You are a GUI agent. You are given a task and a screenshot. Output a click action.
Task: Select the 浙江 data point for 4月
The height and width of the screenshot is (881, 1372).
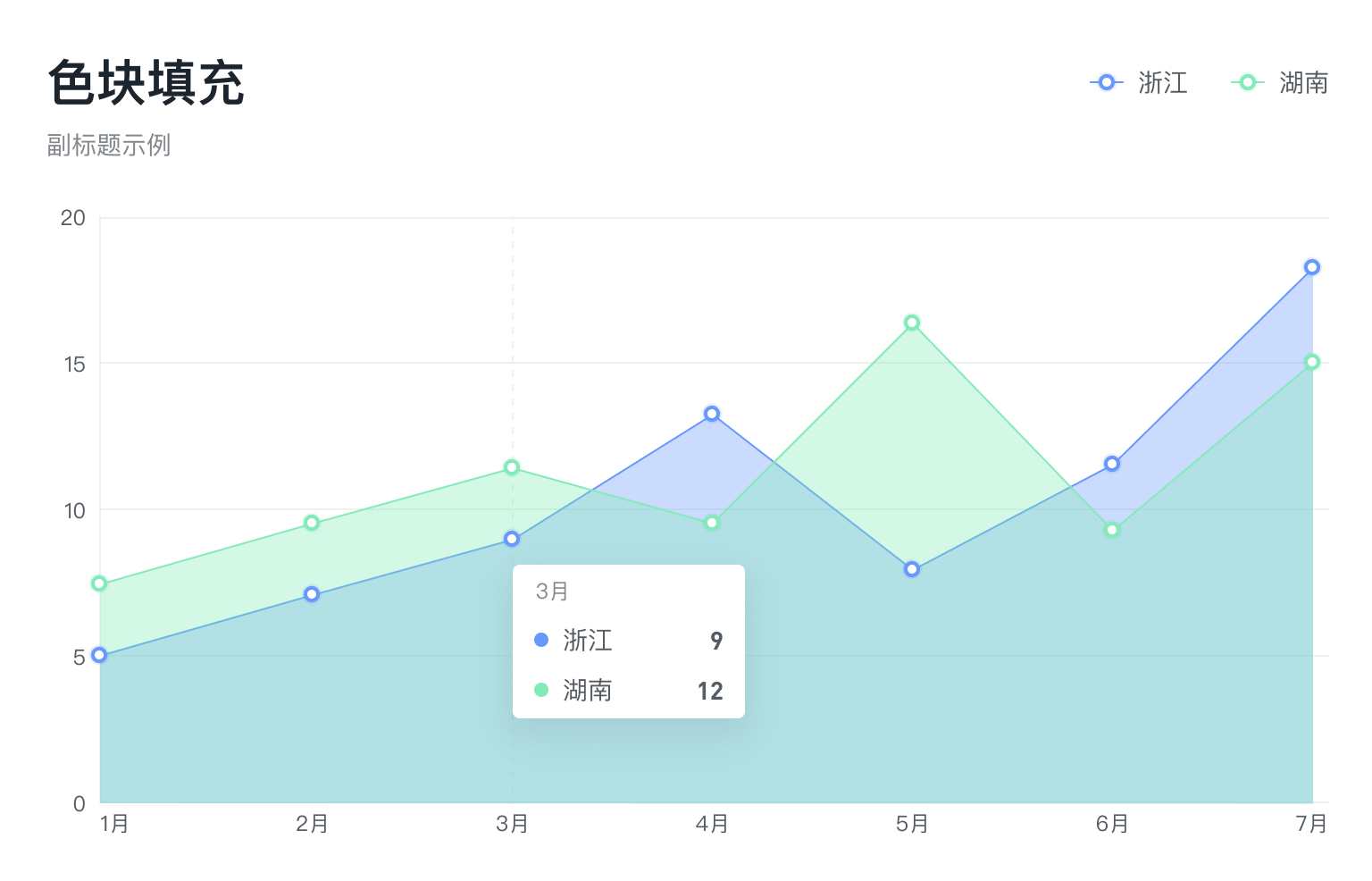pyautogui.click(x=712, y=414)
